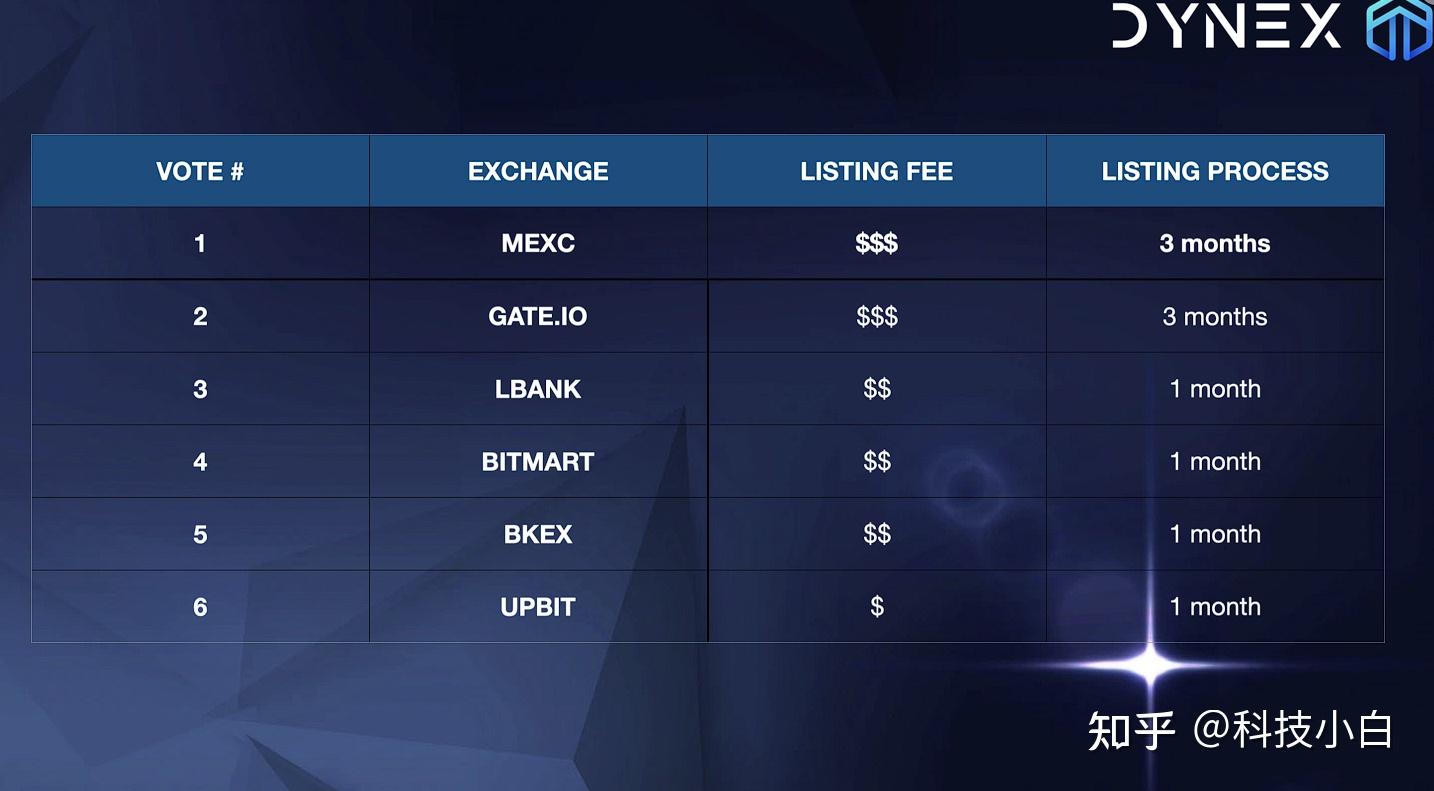Click the LISTING FEE column header

(876, 171)
